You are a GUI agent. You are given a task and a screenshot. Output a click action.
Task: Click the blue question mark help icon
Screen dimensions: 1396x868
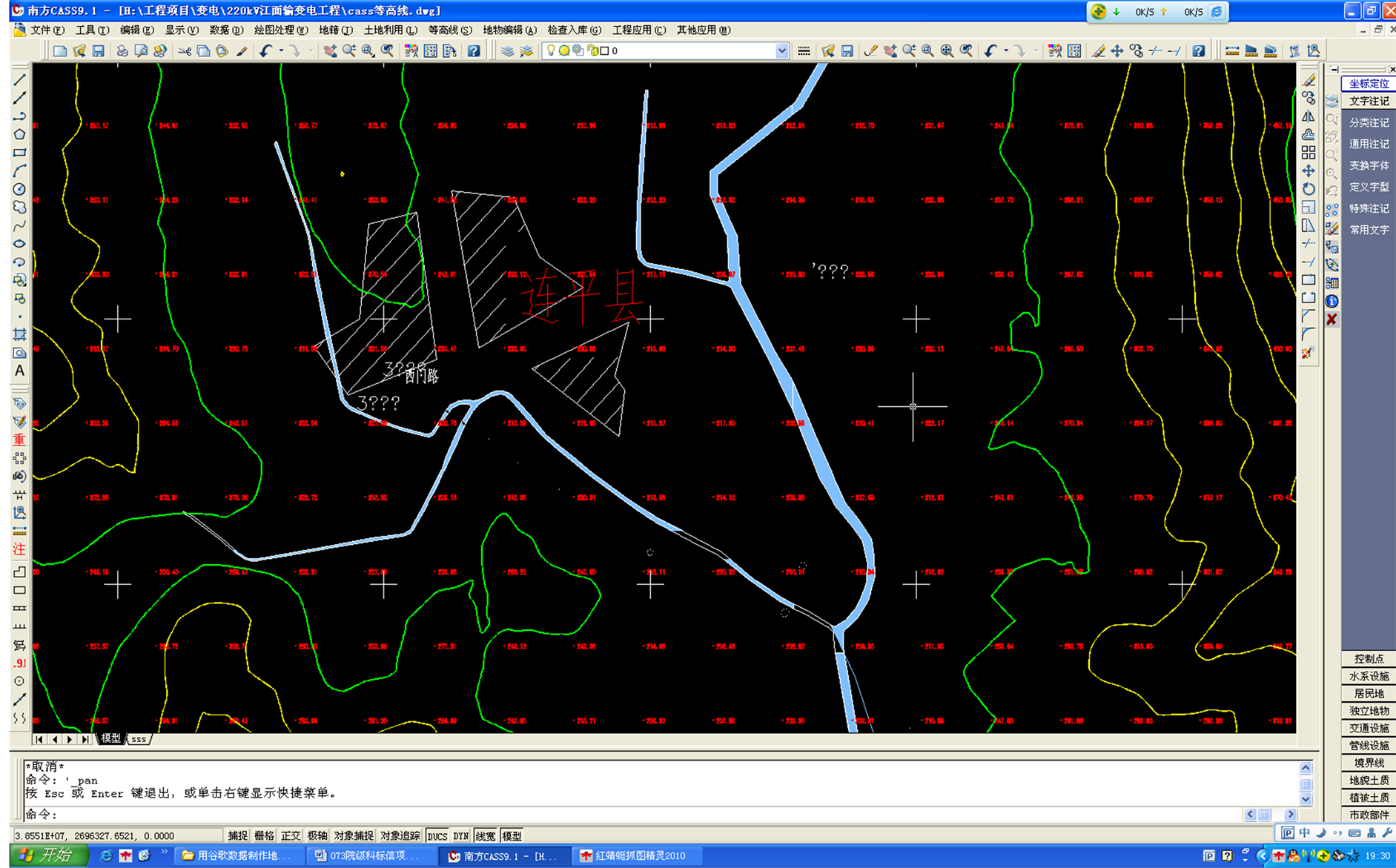[474, 51]
